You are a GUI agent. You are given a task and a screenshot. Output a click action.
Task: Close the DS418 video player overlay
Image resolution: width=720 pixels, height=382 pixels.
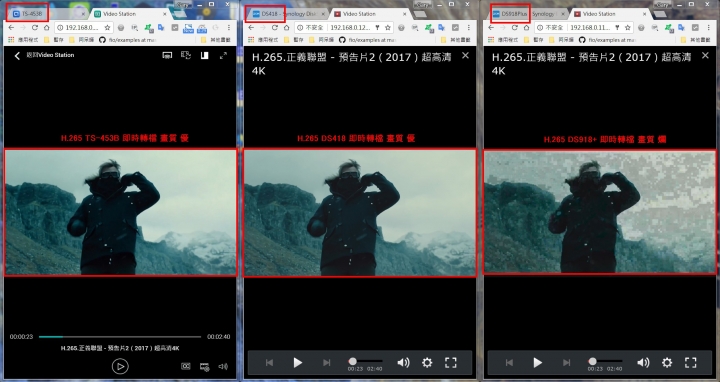click(x=465, y=56)
